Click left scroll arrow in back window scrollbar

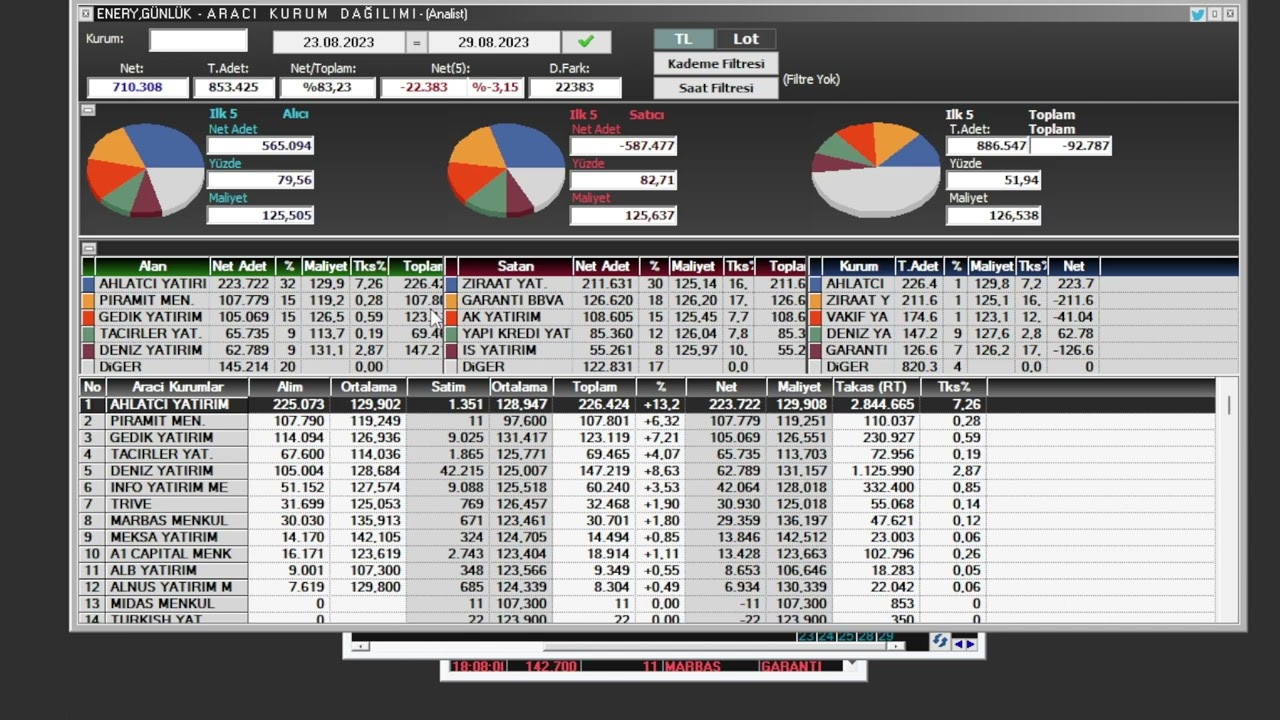359,646
